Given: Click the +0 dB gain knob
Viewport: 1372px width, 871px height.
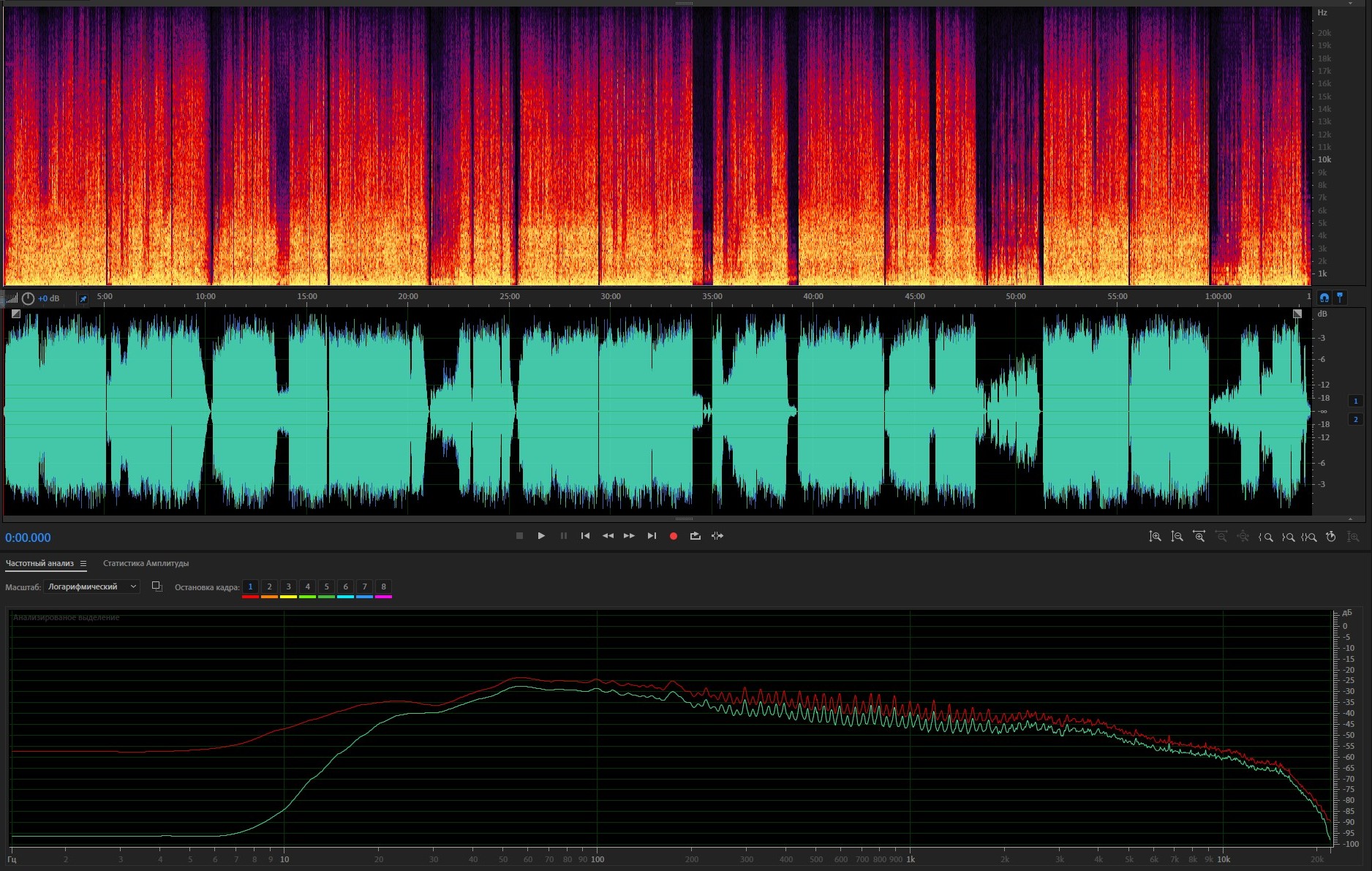Looking at the screenshot, I should [28, 298].
